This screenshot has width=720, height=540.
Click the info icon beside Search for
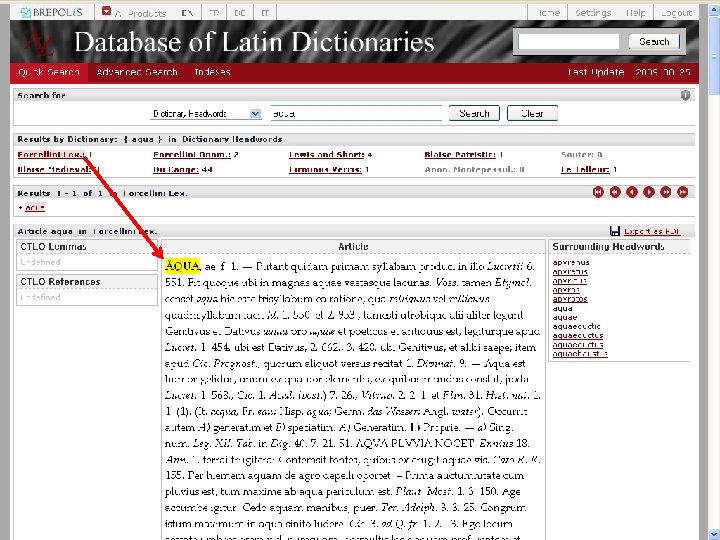685,95
